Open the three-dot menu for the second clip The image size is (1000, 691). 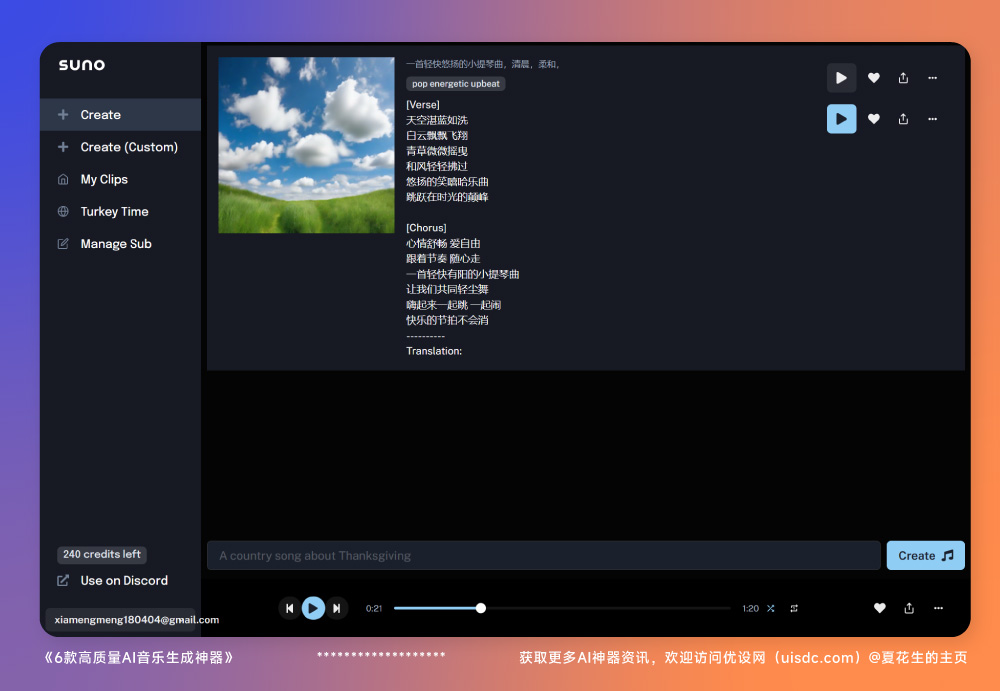pyautogui.click(x=932, y=119)
